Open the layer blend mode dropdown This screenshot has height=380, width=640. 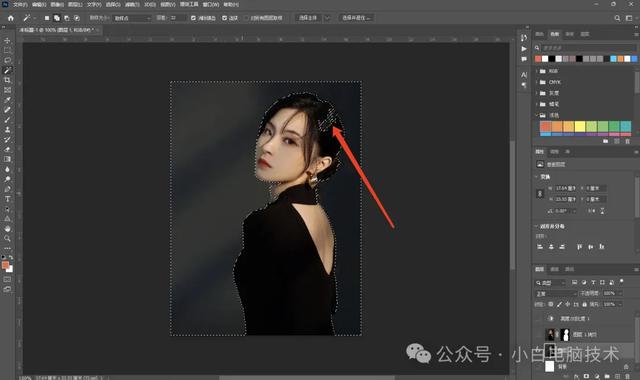click(x=556, y=293)
